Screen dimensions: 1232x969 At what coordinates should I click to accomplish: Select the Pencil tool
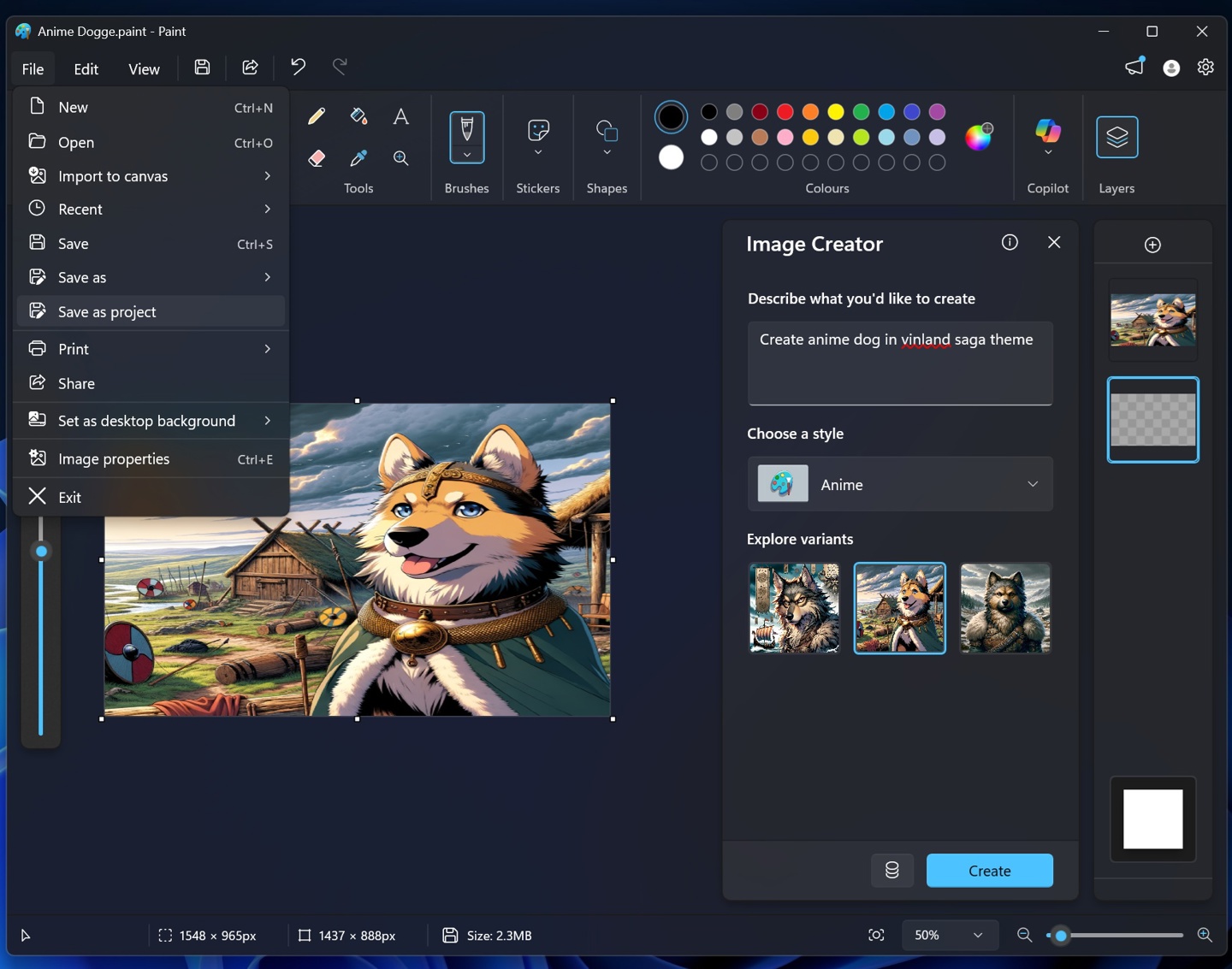317,116
